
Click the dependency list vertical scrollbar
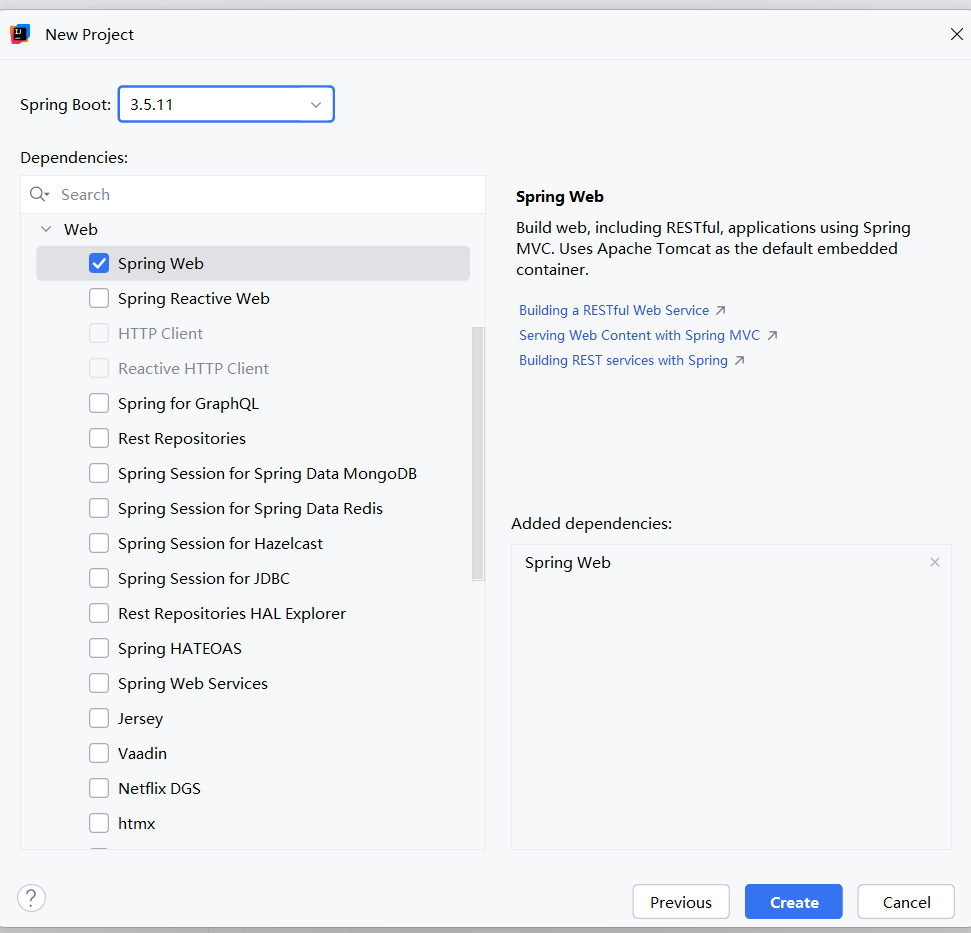[478, 454]
